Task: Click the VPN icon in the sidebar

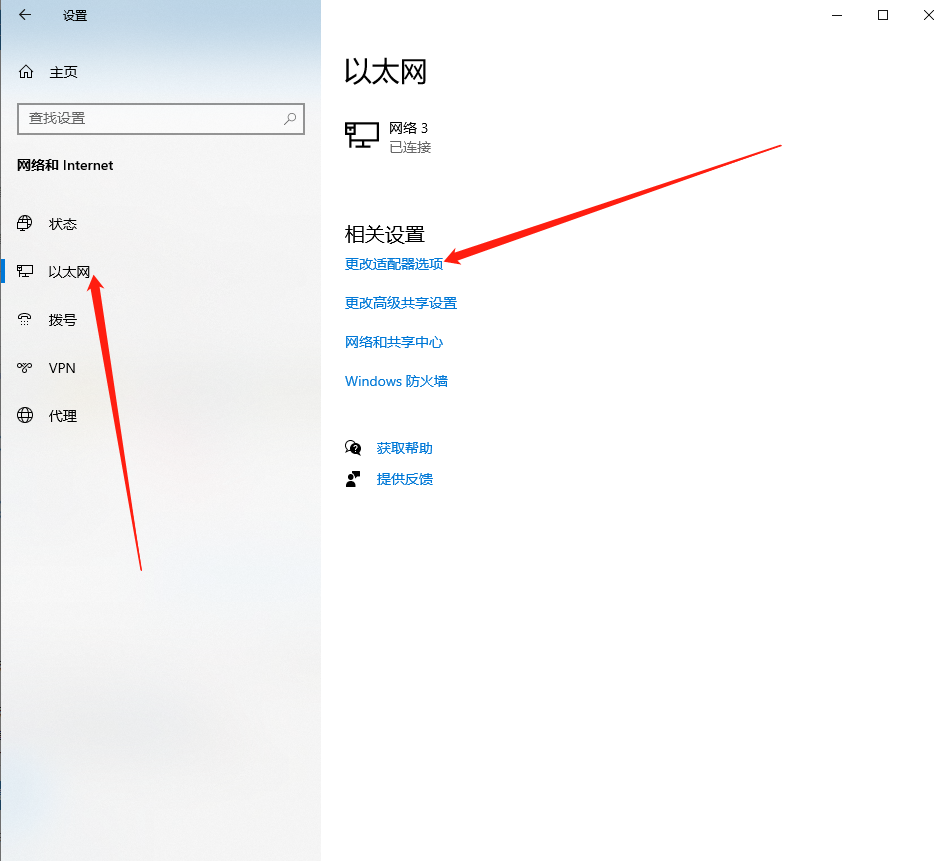Action: [x=24, y=367]
